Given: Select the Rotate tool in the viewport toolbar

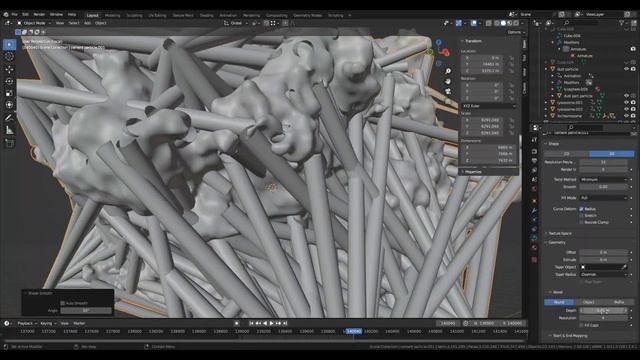Looking at the screenshot, I should click(9, 81).
